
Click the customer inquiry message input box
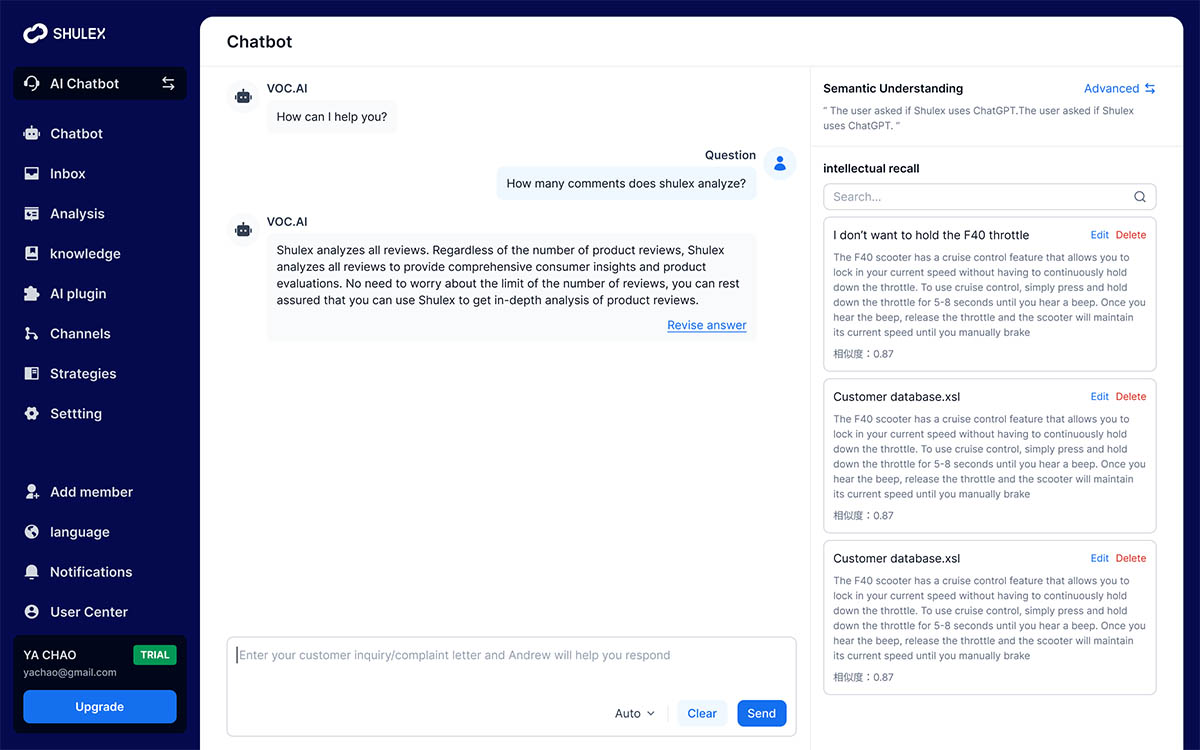coord(511,665)
